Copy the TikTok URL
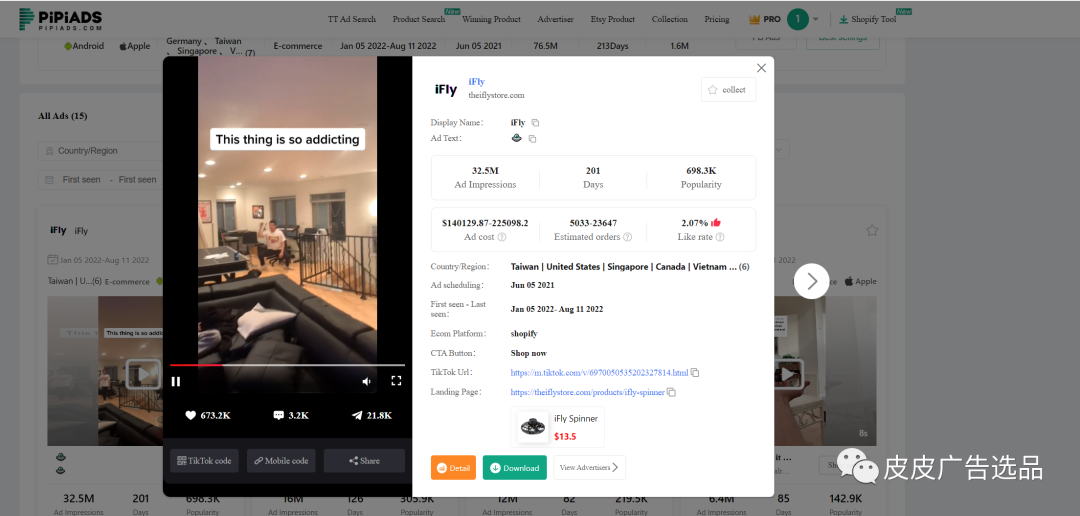Screen dimensions: 1080x516 [695, 373]
